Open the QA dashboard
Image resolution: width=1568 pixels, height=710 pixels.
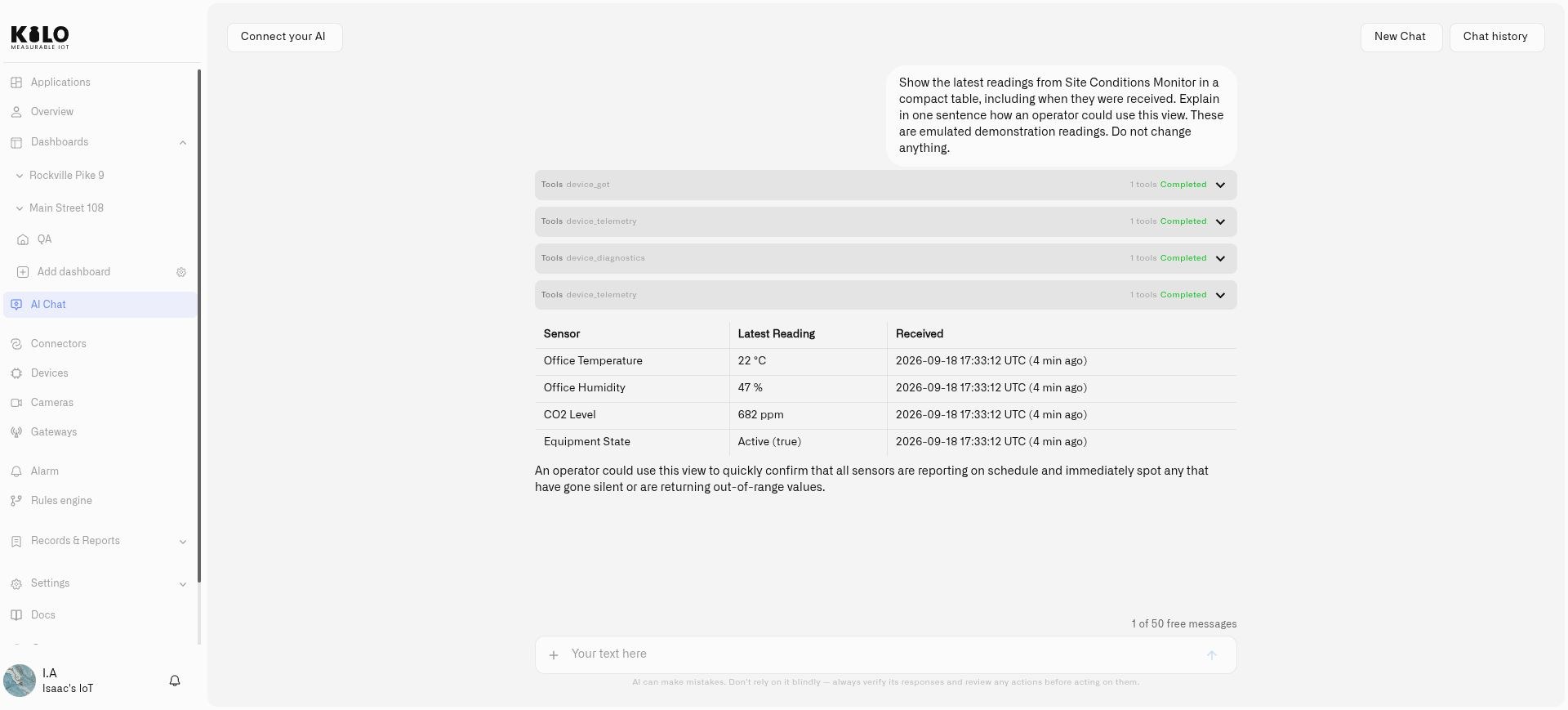(x=44, y=239)
